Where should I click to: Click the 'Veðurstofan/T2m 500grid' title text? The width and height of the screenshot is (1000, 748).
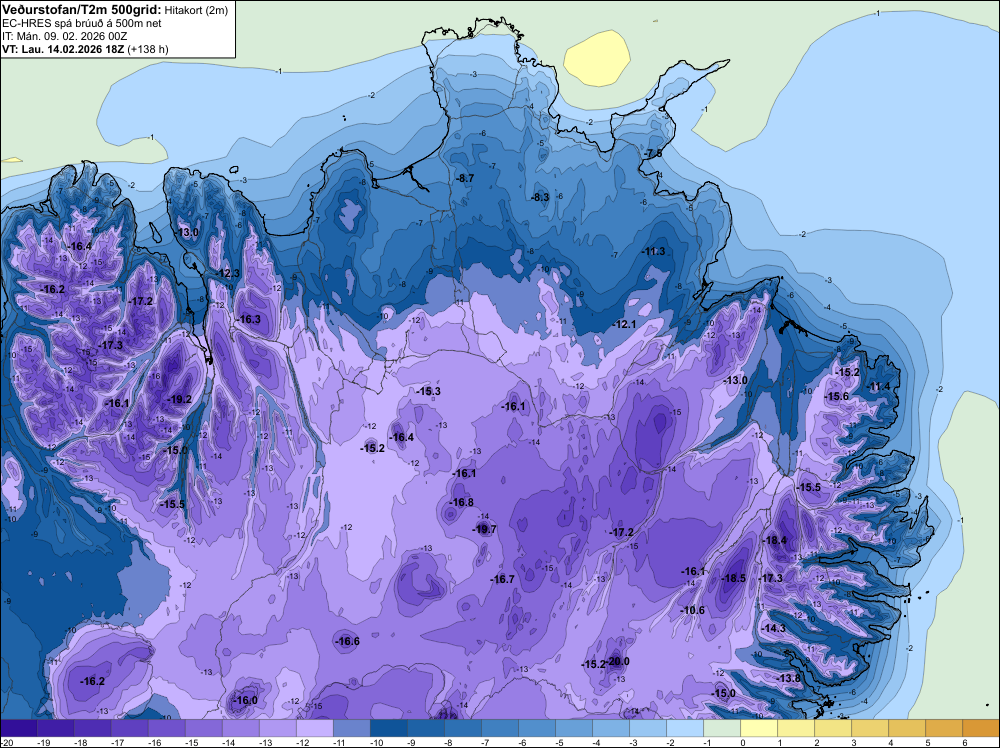coord(82,9)
